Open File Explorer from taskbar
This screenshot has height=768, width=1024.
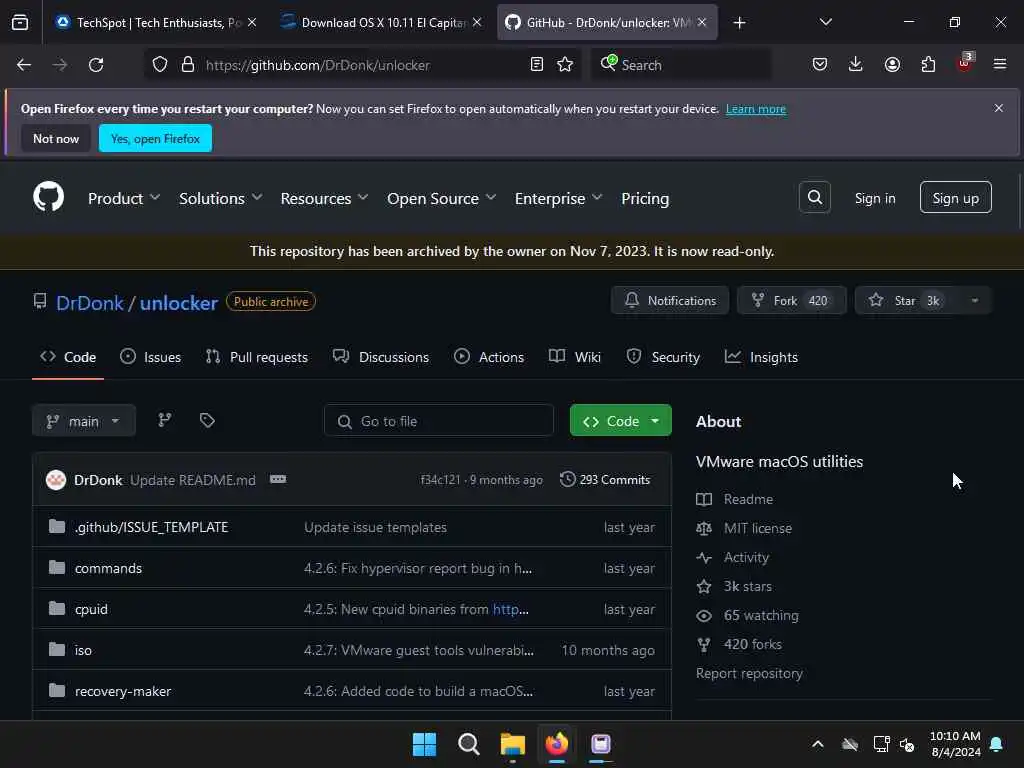coord(513,744)
